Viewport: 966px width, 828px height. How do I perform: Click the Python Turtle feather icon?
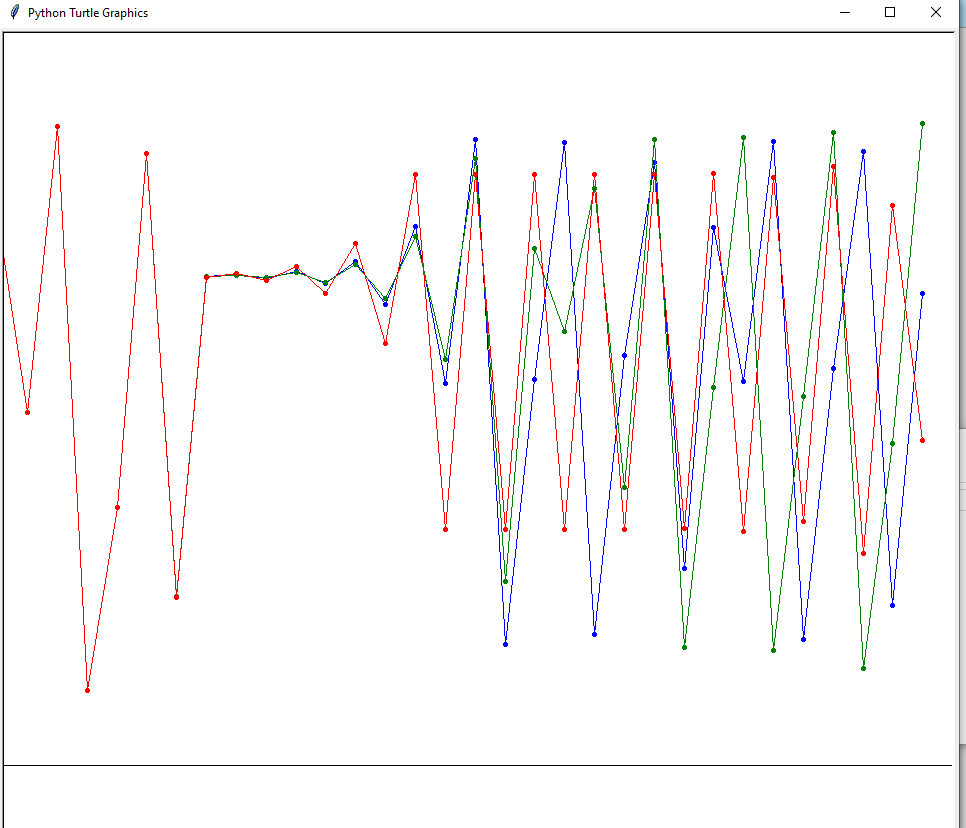pos(14,13)
